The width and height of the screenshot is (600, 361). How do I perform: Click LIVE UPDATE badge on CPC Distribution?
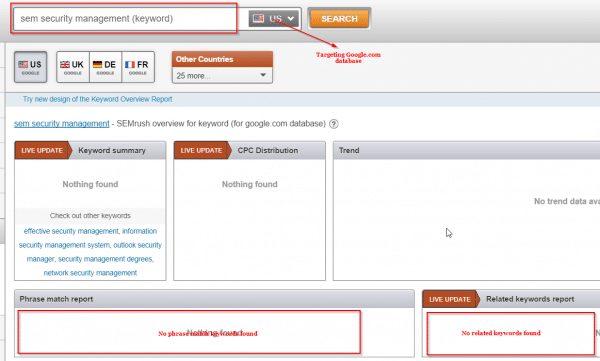[x=202, y=150]
